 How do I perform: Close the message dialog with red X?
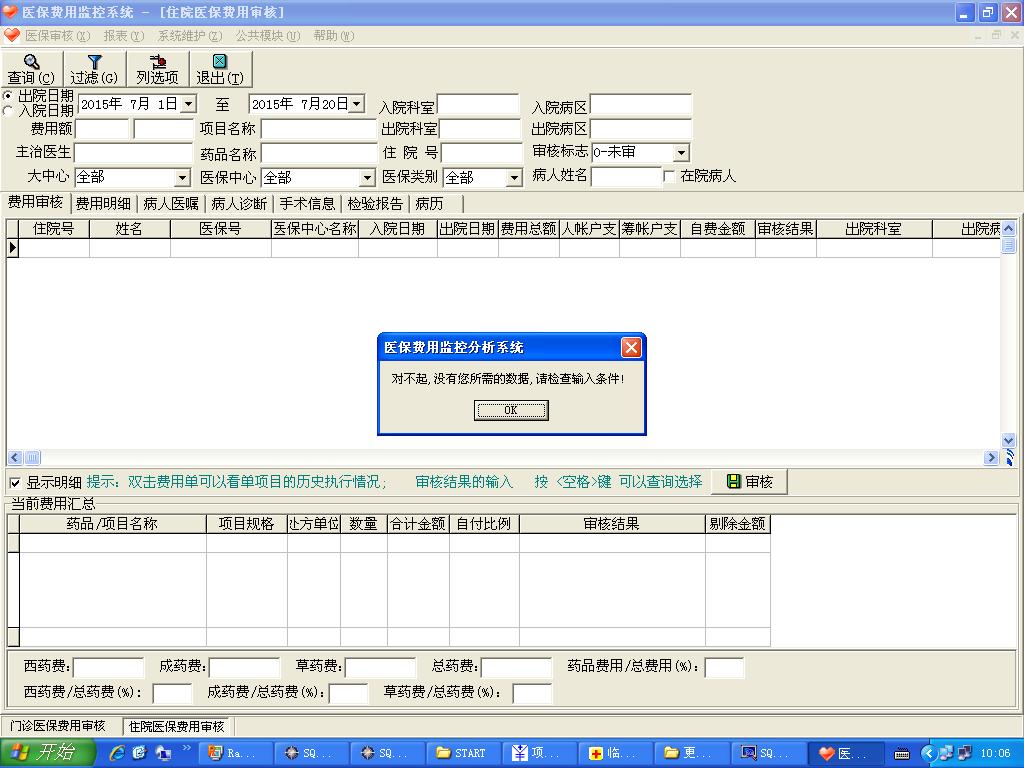tap(631, 347)
